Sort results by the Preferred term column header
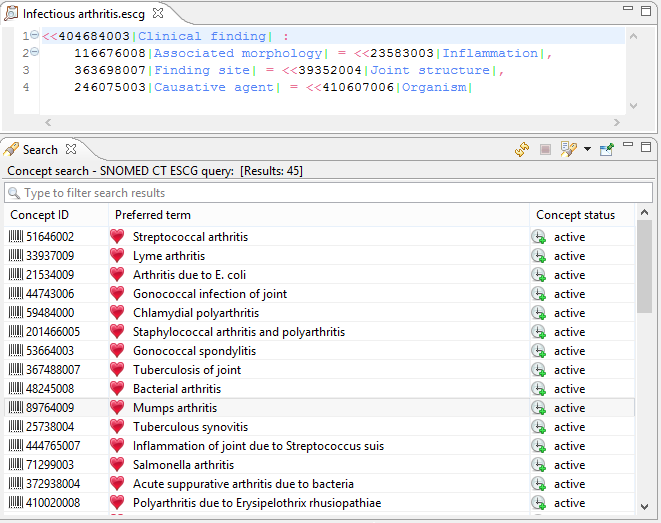661x523 pixels. coord(153,215)
